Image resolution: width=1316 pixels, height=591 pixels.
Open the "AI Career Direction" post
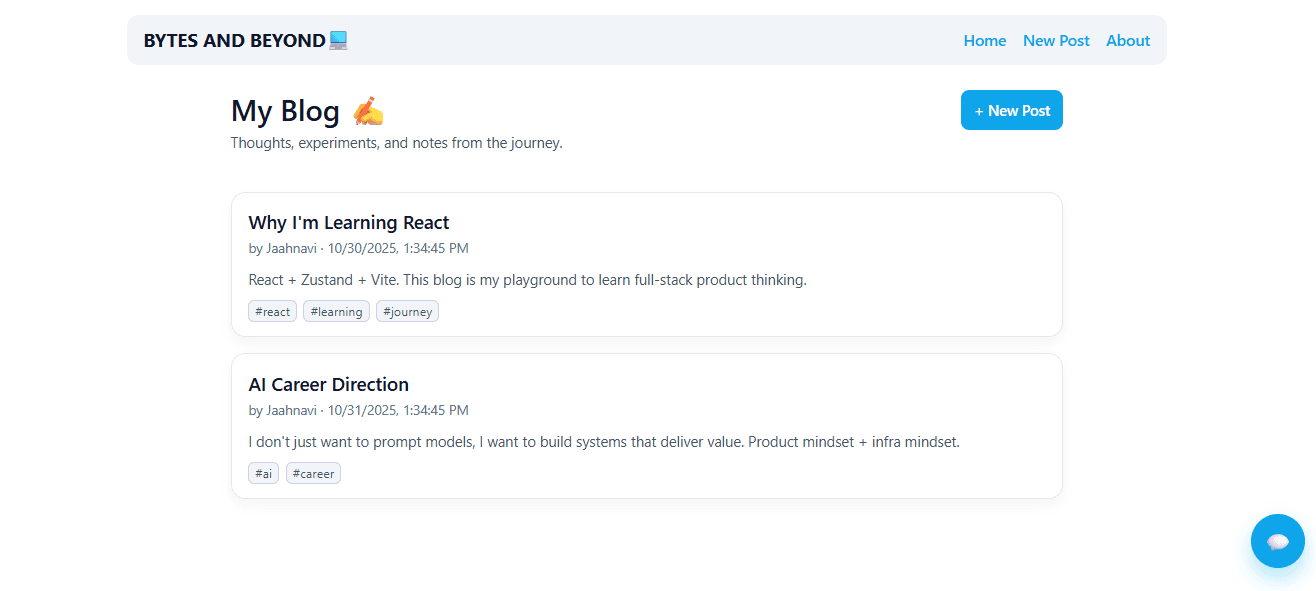[x=328, y=384]
